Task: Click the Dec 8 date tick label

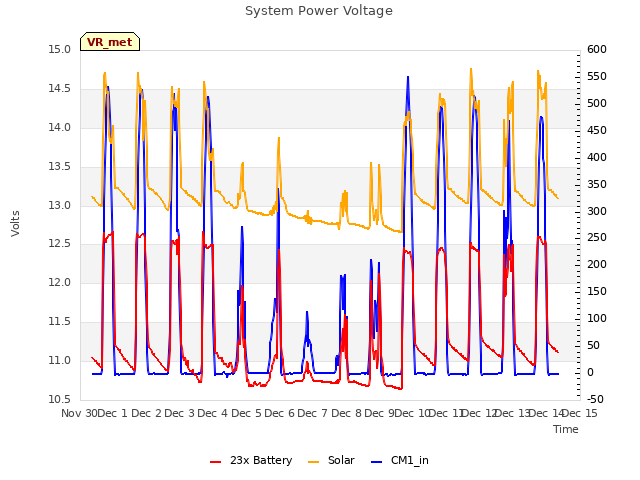Action: [x=347, y=413]
